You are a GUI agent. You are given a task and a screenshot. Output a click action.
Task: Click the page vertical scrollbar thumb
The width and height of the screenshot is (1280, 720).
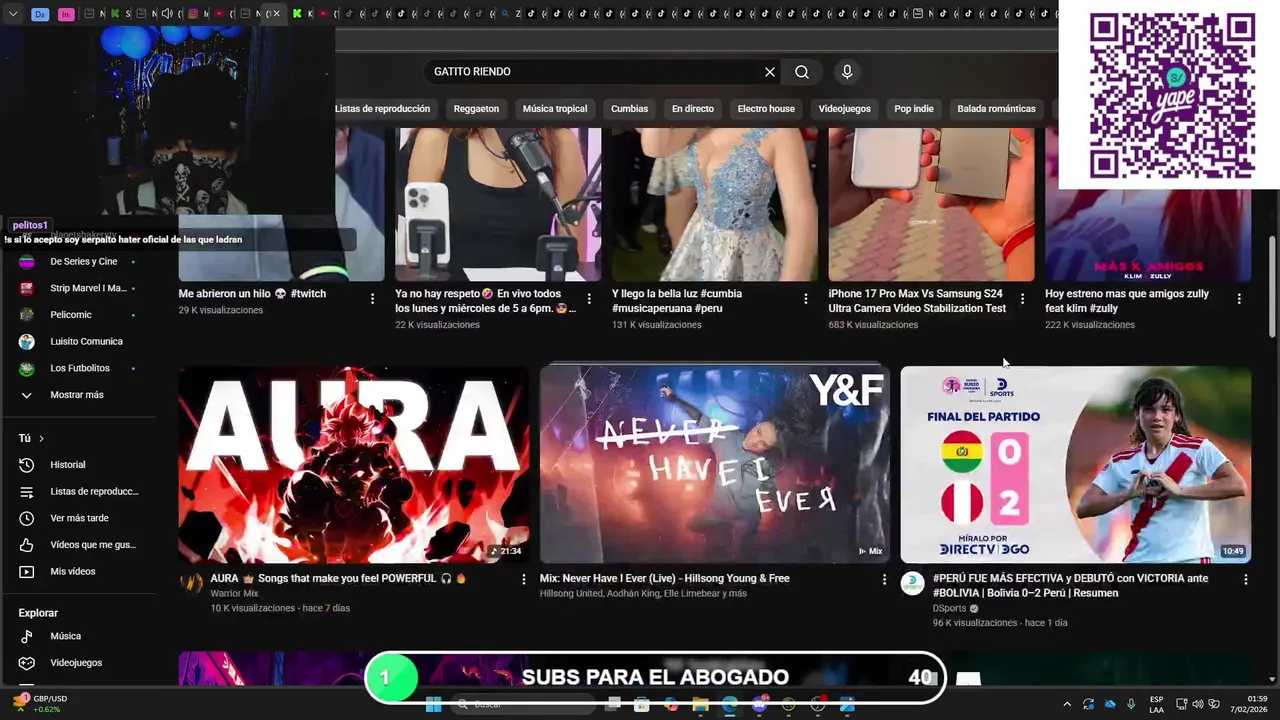click(x=1272, y=287)
